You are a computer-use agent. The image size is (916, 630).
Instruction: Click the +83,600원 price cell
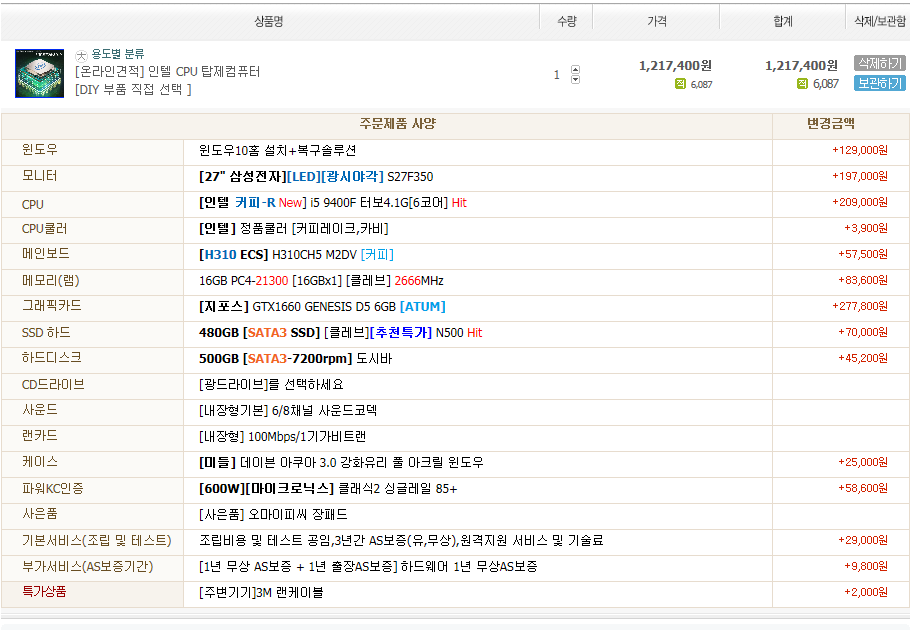point(863,280)
